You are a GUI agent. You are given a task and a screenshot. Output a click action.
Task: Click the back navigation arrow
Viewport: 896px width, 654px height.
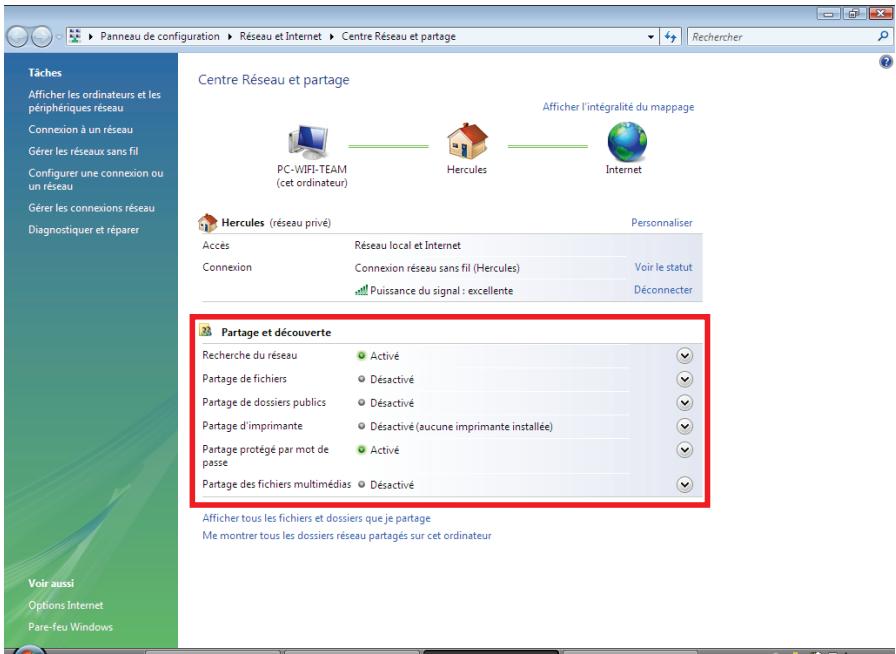pyautogui.click(x=18, y=37)
